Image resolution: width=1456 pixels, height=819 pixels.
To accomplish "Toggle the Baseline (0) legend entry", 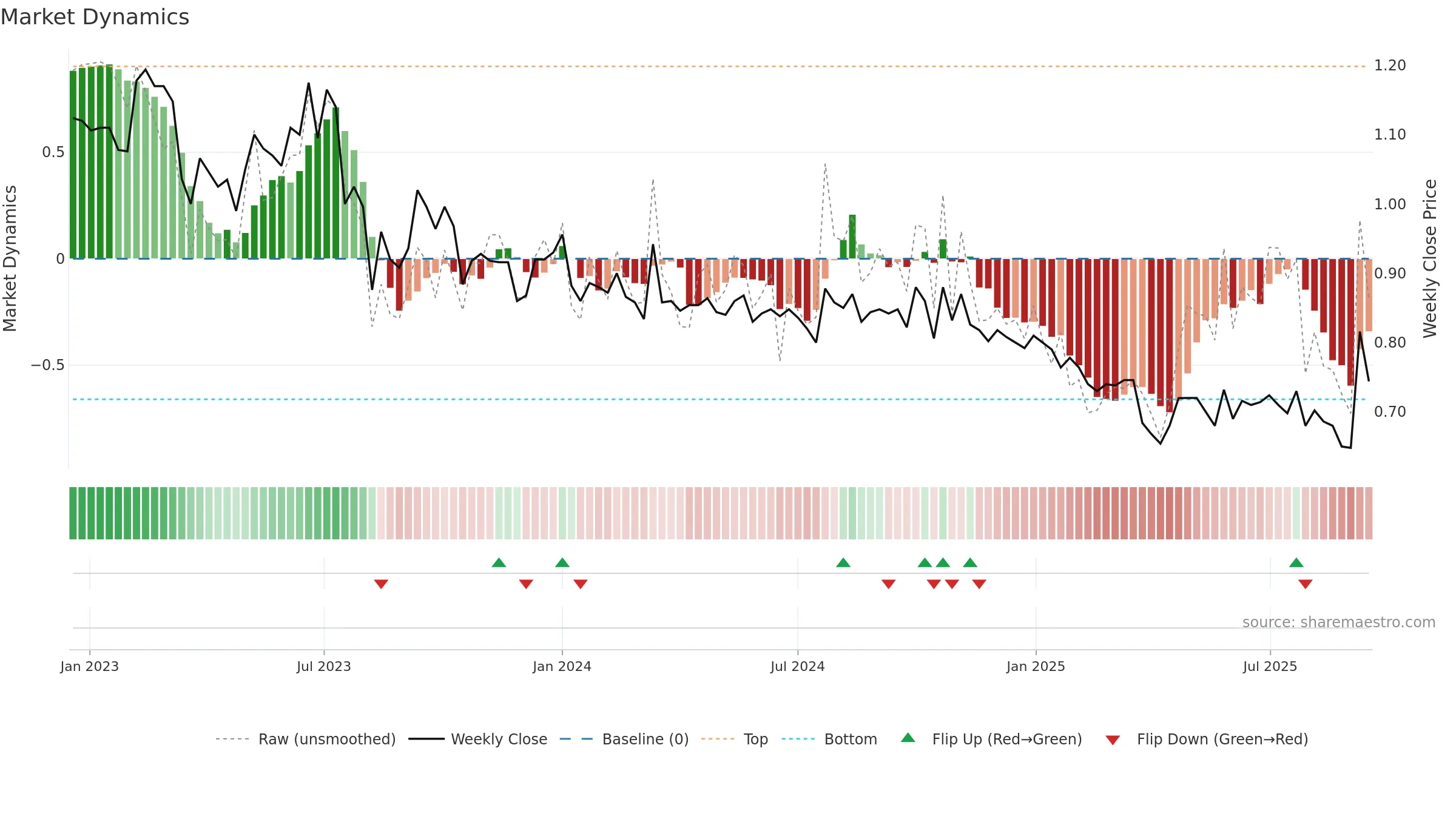I will point(624,739).
